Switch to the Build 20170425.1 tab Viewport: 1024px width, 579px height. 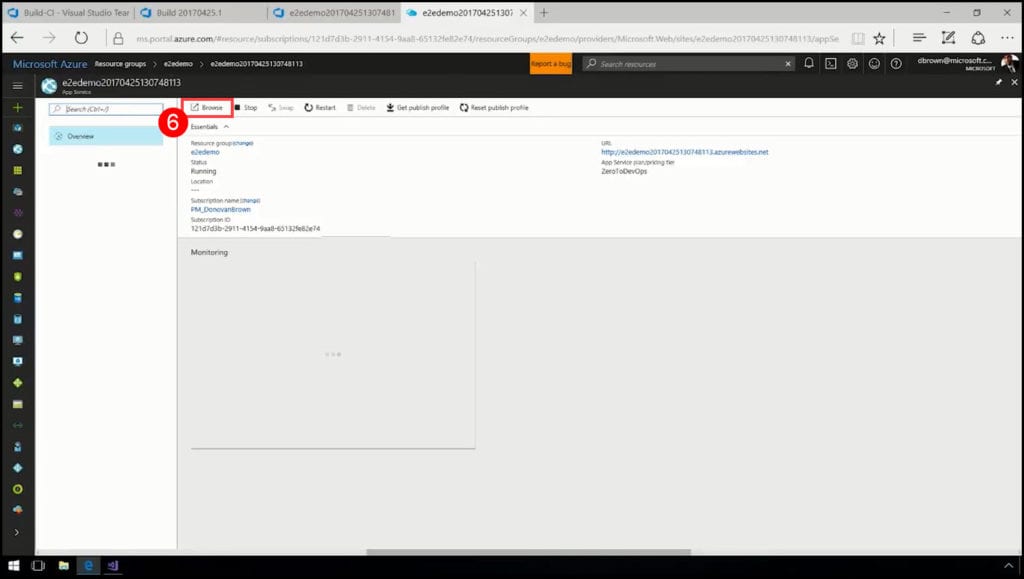(200, 12)
